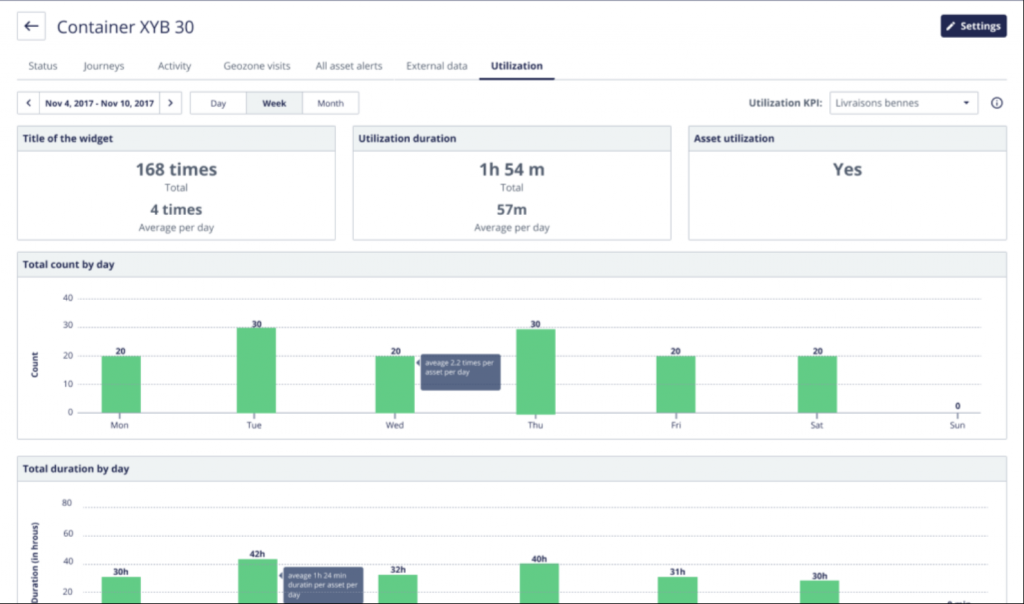This screenshot has width=1024, height=604.
Task: Show previous week with left chevron
Action: click(29, 103)
